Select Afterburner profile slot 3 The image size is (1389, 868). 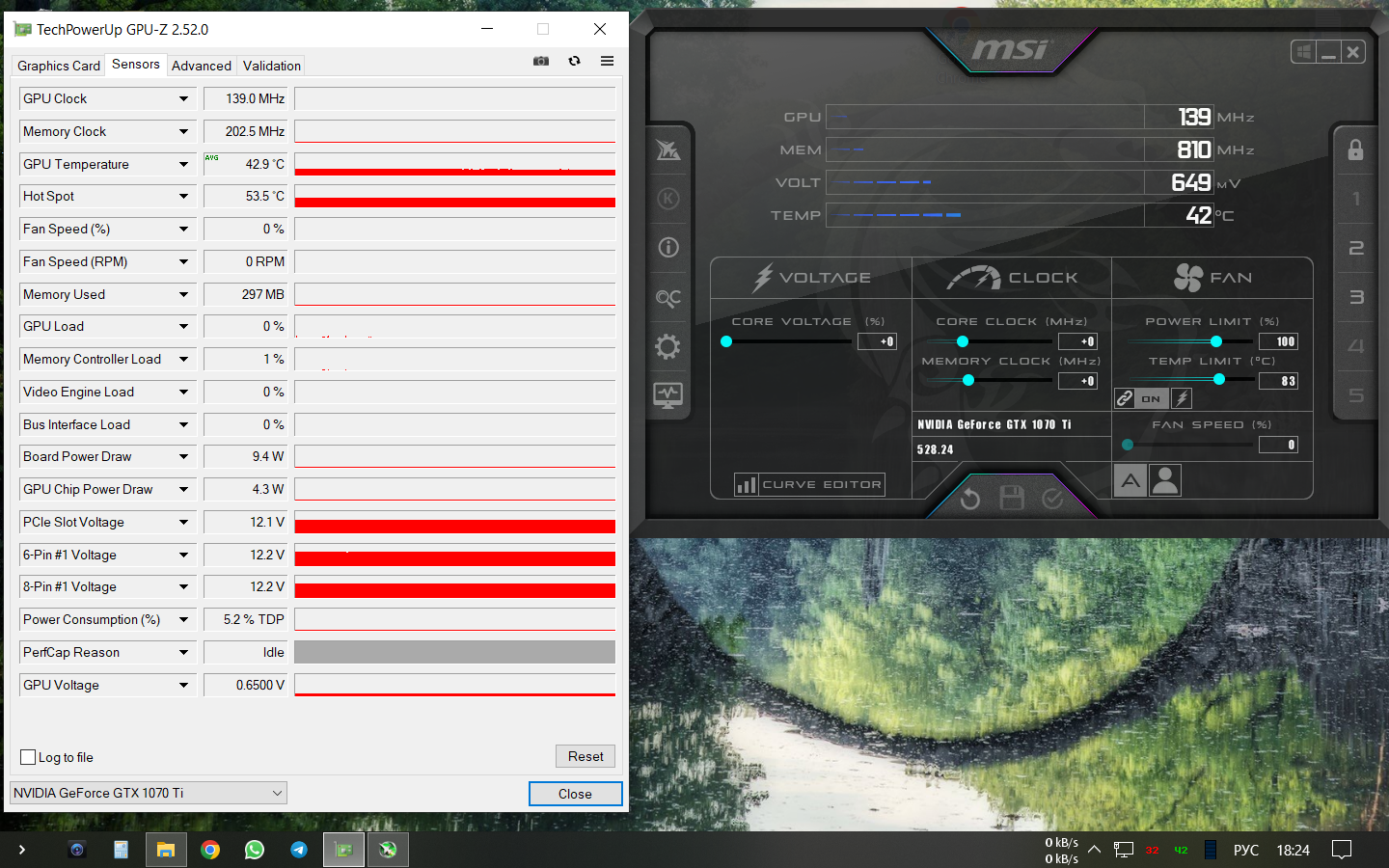[1356, 297]
